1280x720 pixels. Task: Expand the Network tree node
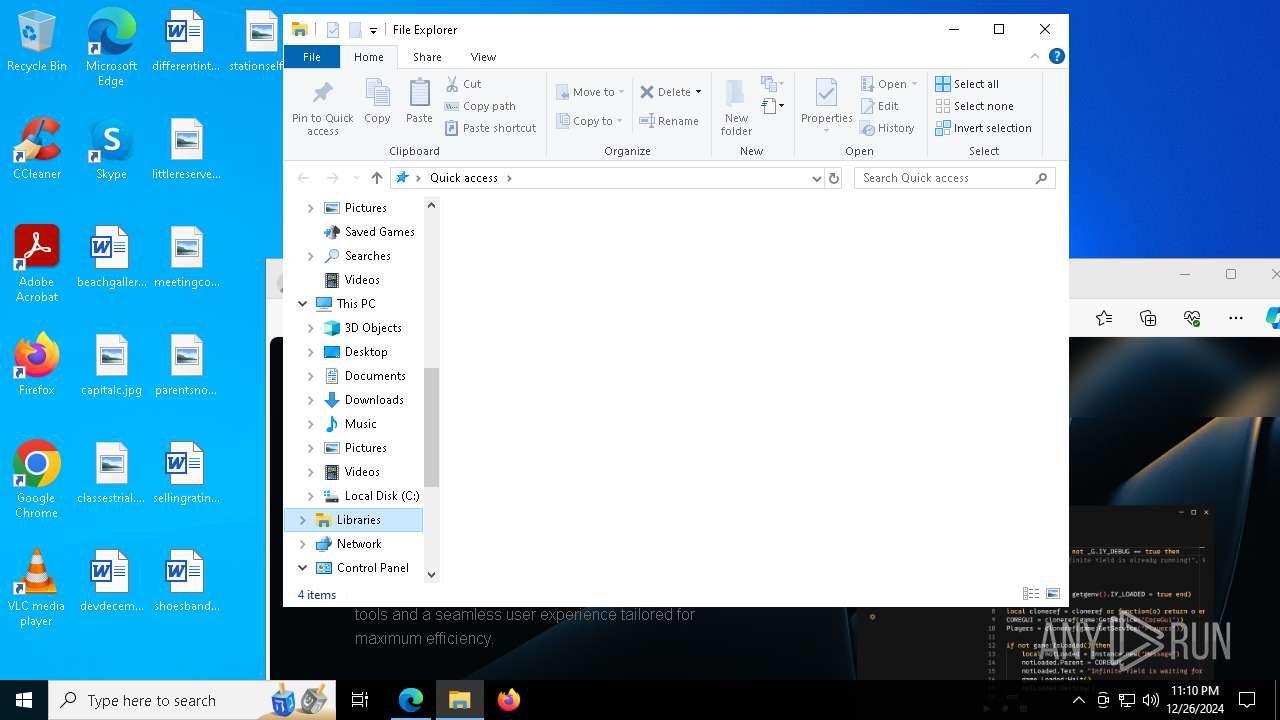pos(303,544)
